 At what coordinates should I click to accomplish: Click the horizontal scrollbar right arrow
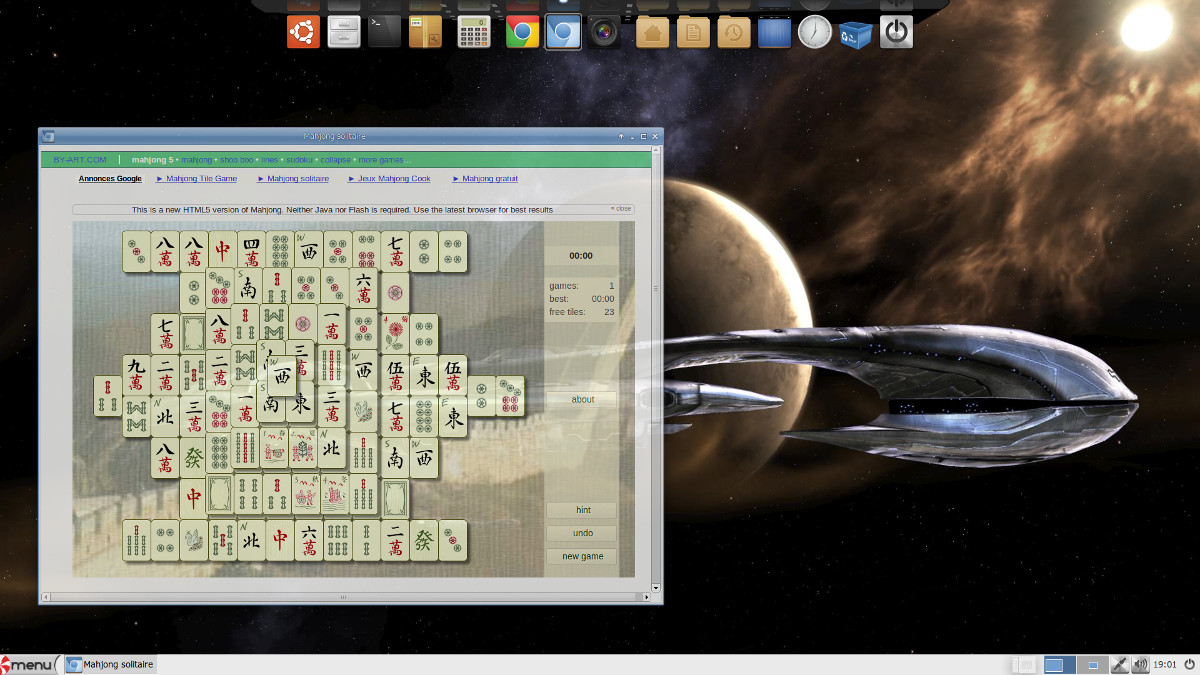[x=646, y=597]
